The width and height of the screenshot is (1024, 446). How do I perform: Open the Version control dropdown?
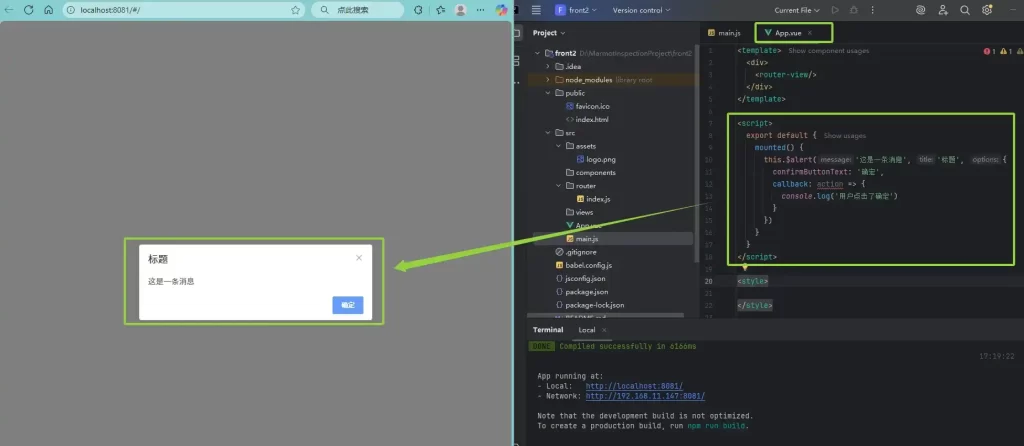[642, 10]
